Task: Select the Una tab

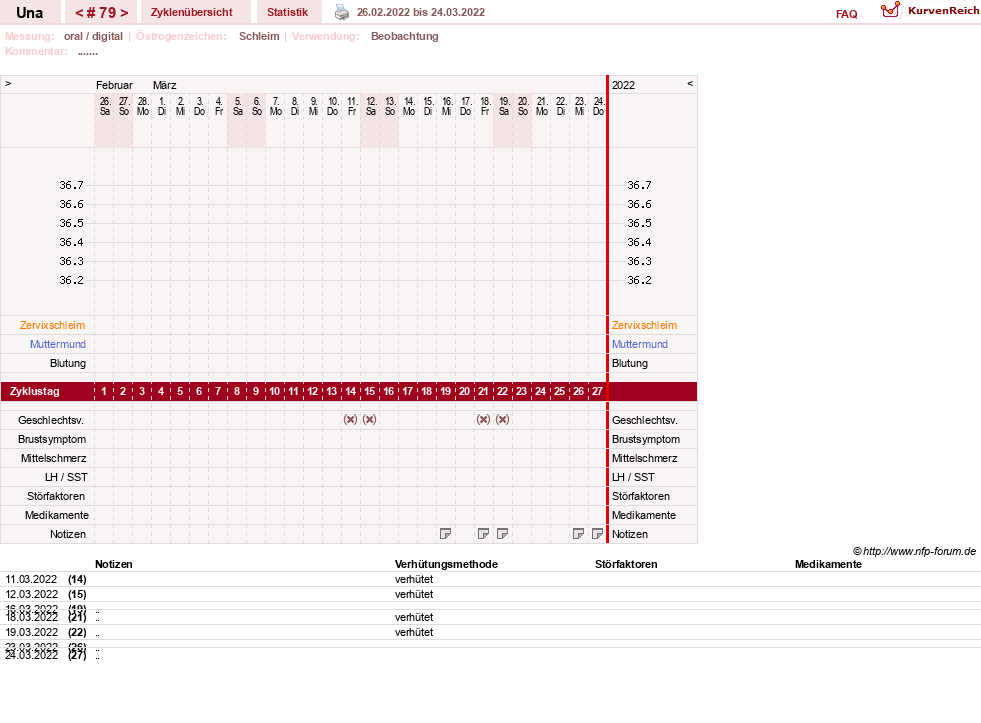Action: tap(29, 13)
